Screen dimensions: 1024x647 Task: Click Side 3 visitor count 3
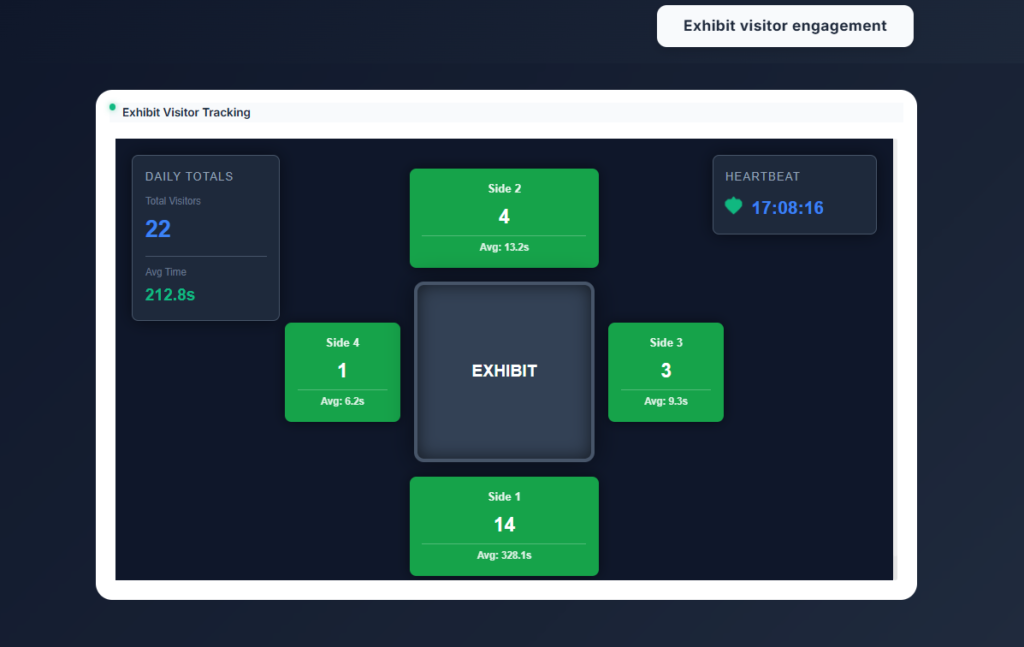click(666, 371)
